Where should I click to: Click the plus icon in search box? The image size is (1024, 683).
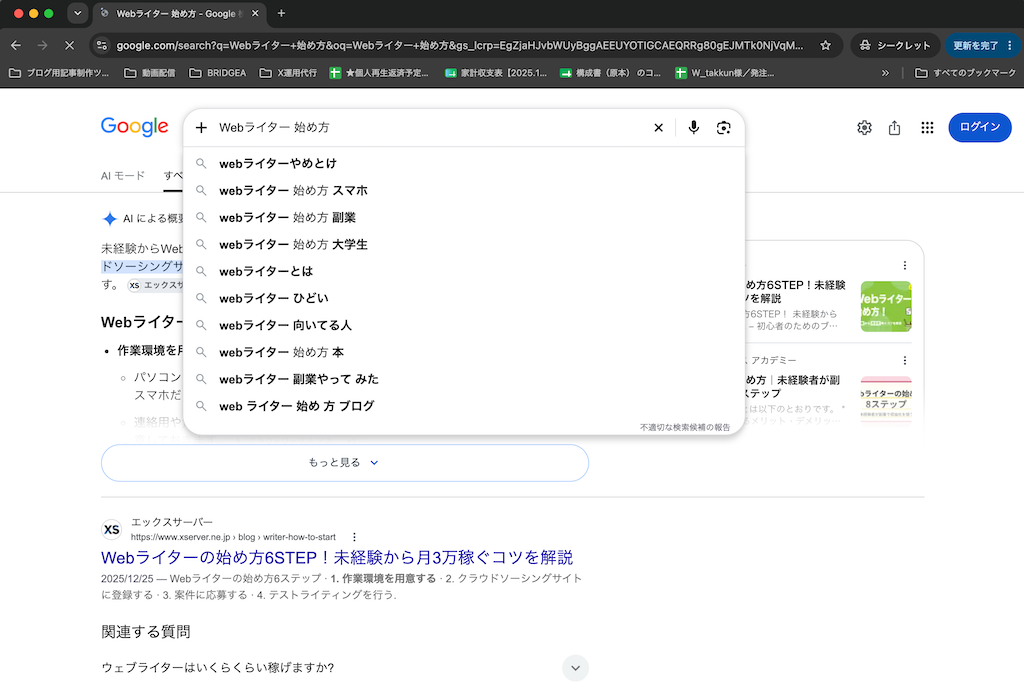point(201,127)
